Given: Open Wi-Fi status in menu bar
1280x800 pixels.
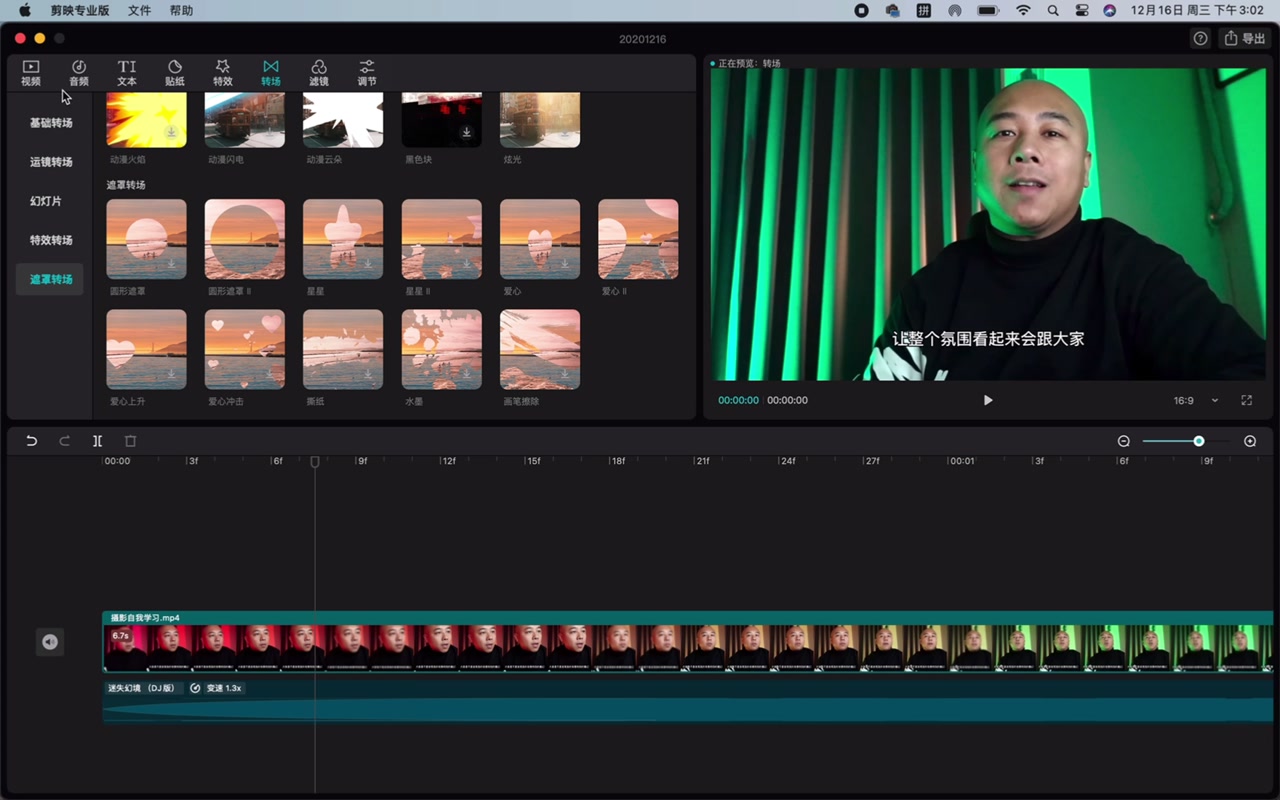Looking at the screenshot, I should [1023, 11].
